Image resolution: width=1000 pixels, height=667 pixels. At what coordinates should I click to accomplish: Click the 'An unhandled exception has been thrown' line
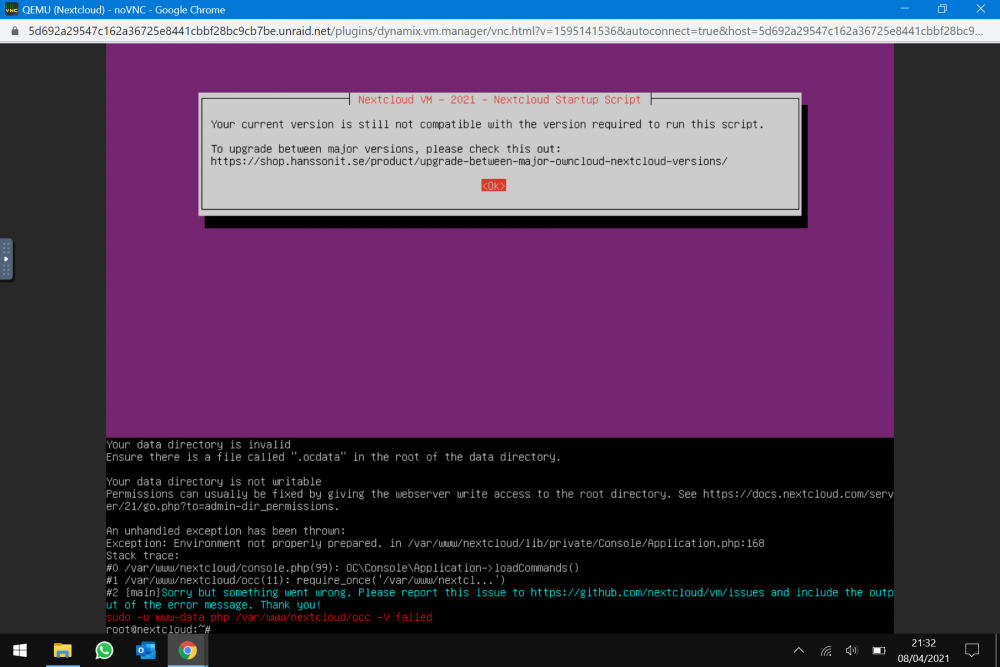(226, 531)
